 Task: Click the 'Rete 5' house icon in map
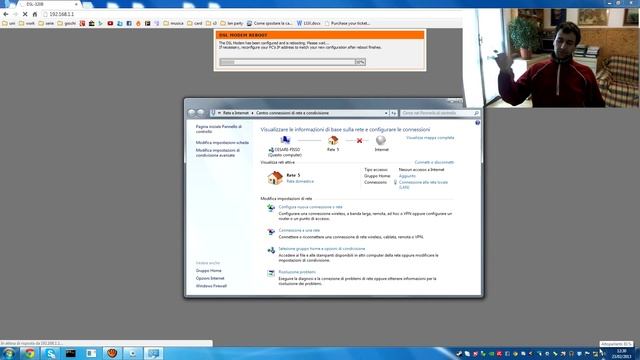[x=333, y=140]
